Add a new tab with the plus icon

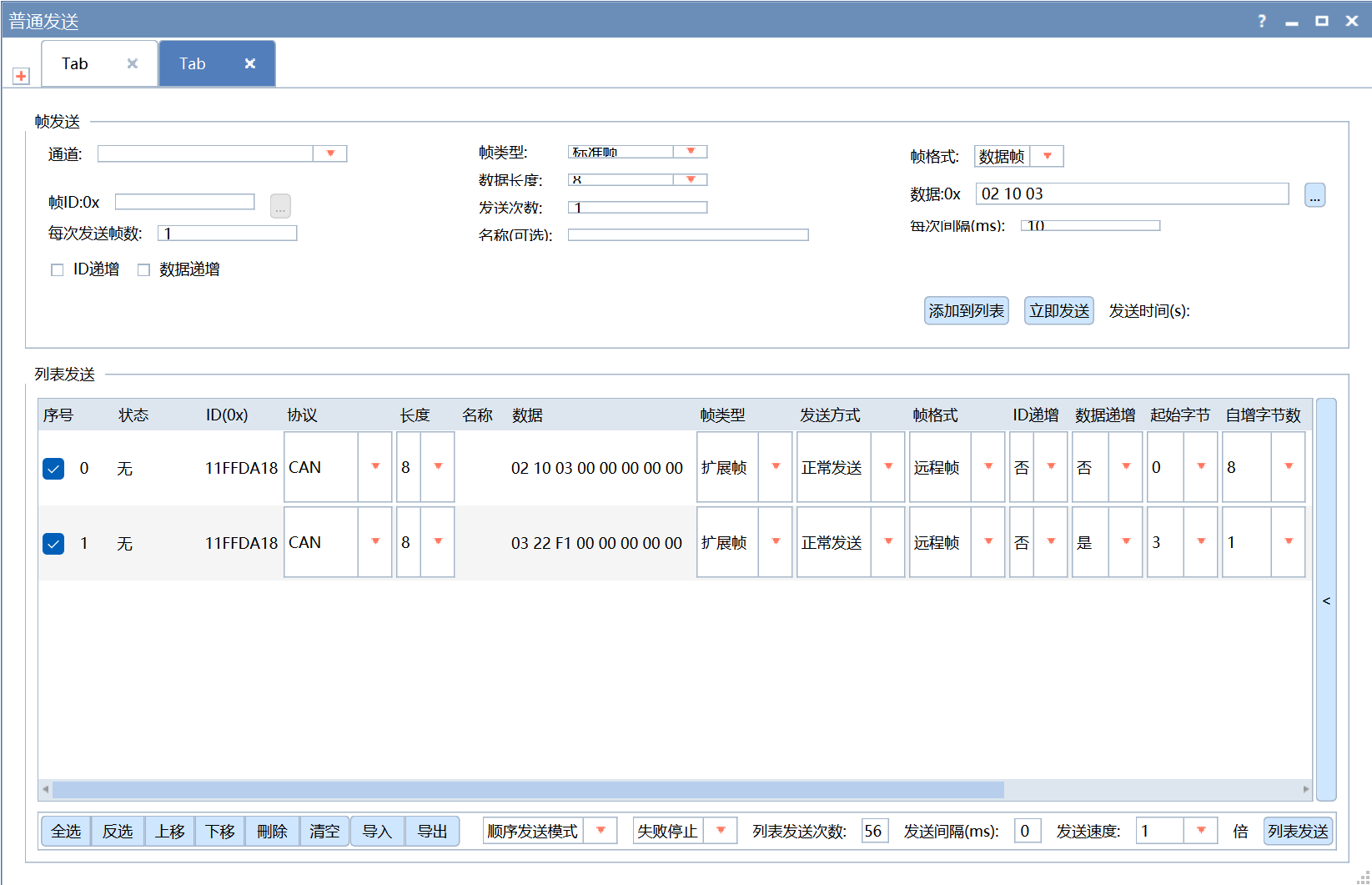click(x=21, y=76)
